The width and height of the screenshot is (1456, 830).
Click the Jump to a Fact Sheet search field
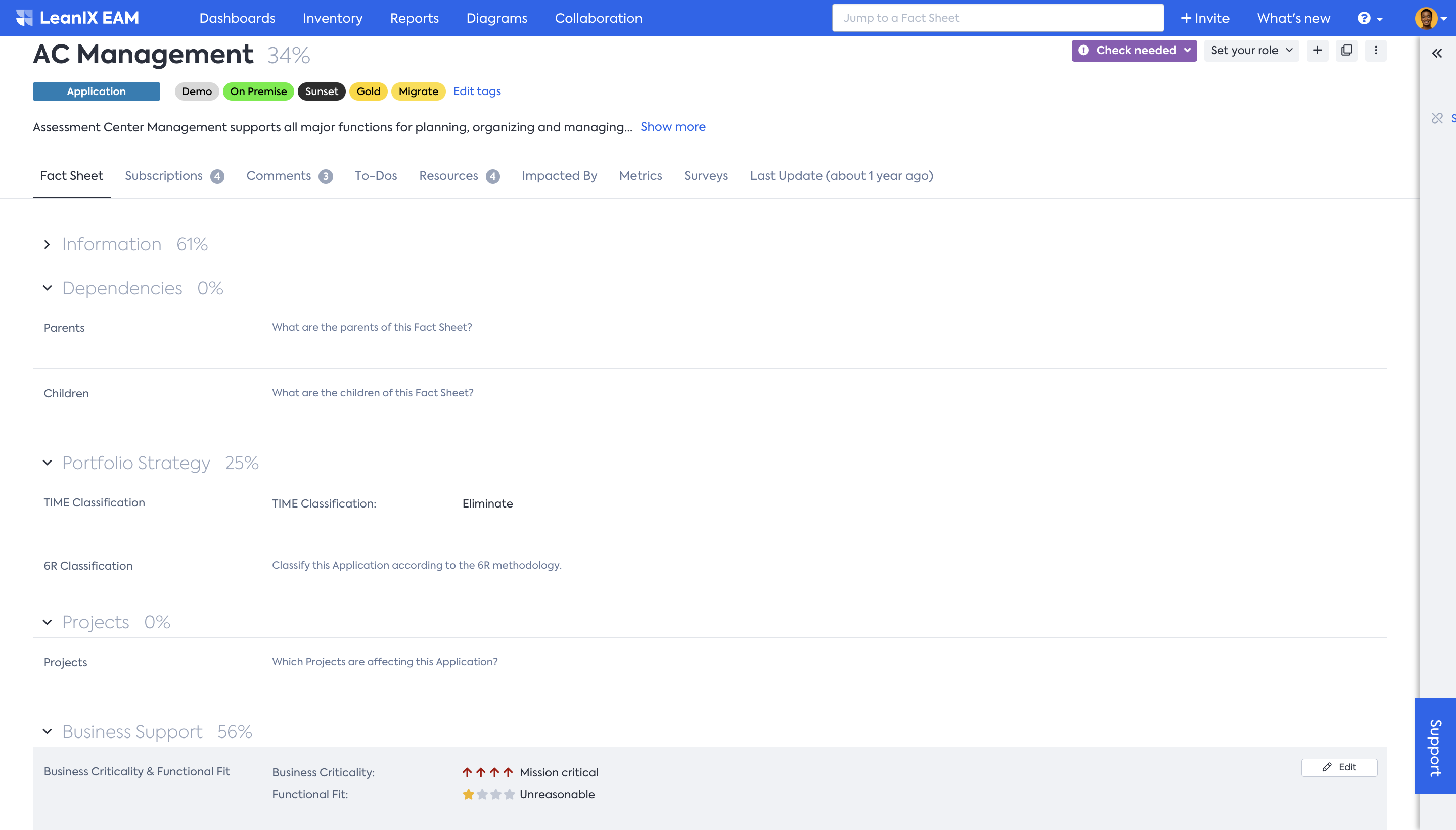pyautogui.click(x=997, y=18)
